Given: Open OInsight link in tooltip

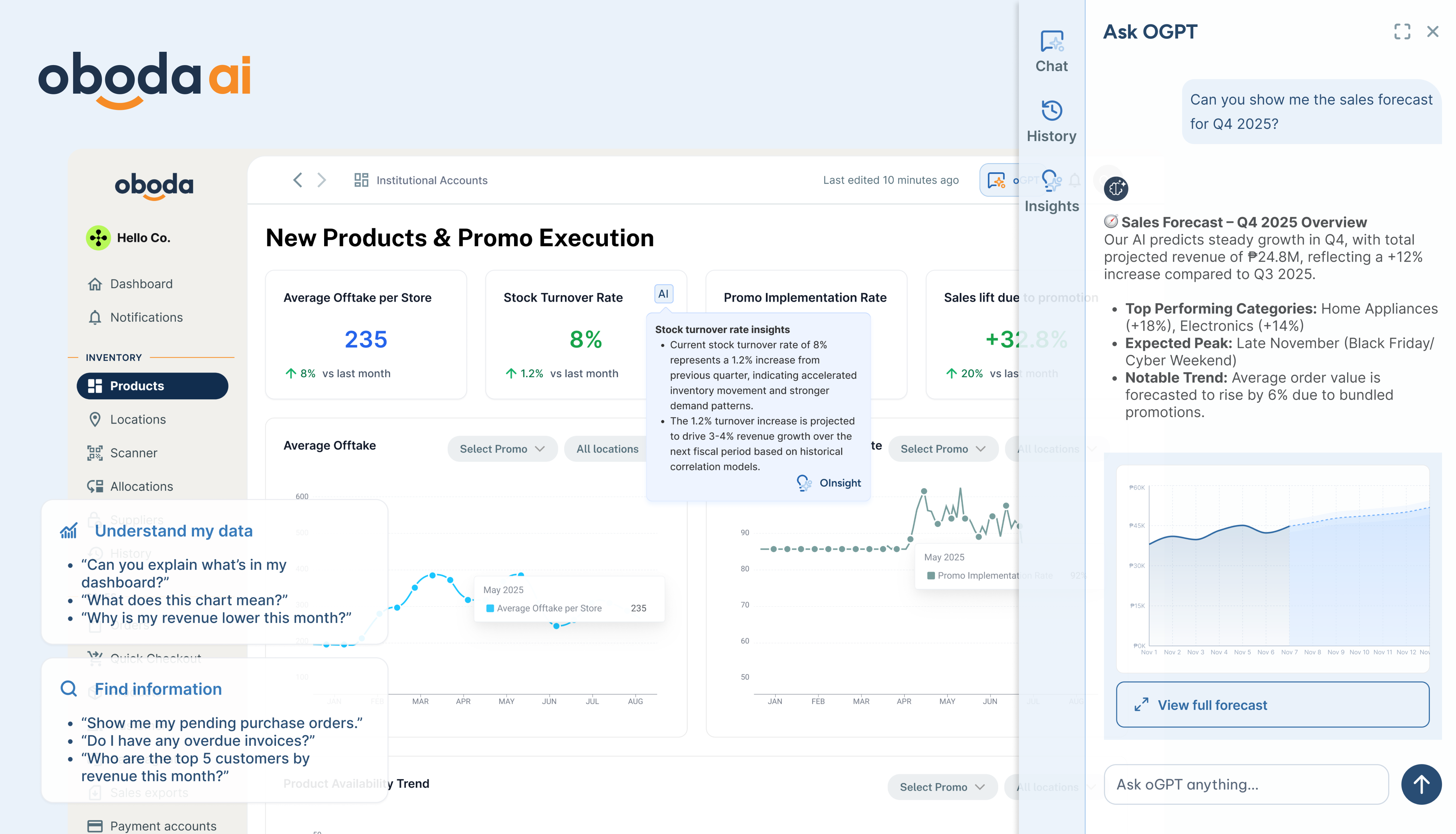Looking at the screenshot, I should 829,483.
